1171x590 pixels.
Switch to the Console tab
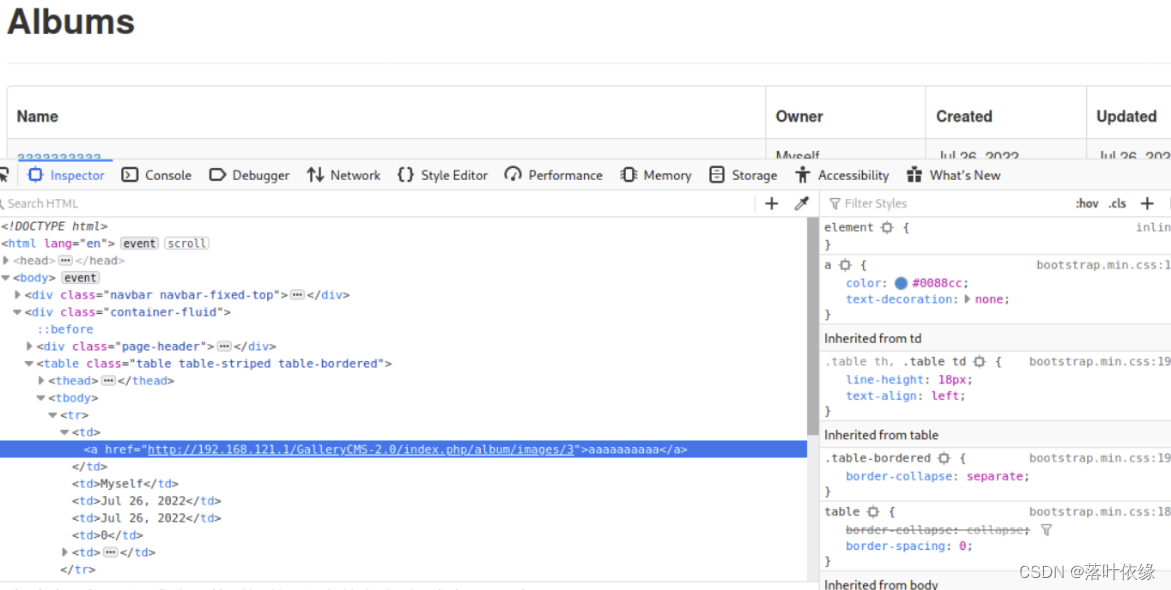coord(157,175)
